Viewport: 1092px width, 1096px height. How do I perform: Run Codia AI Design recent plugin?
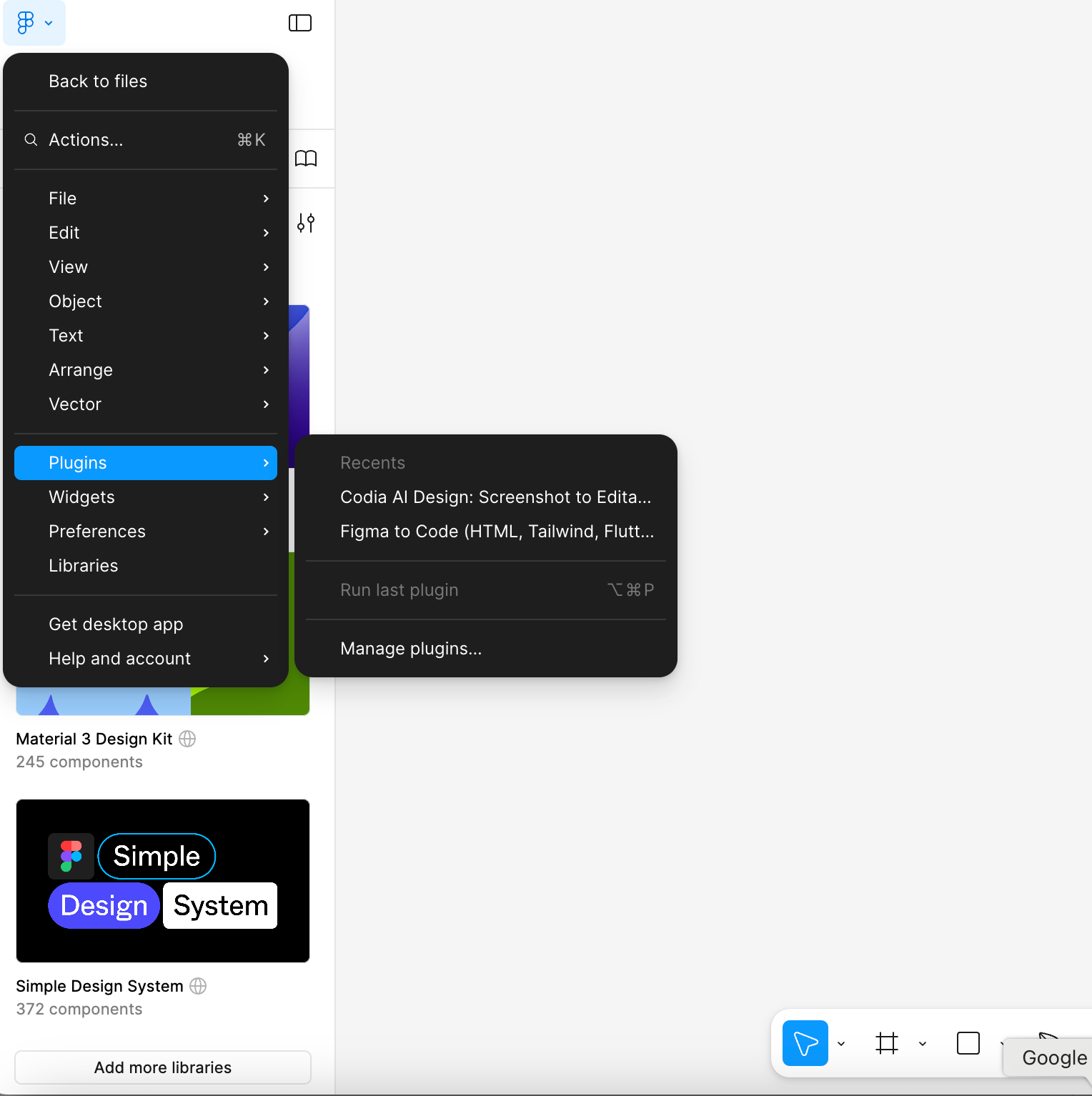tap(486, 497)
